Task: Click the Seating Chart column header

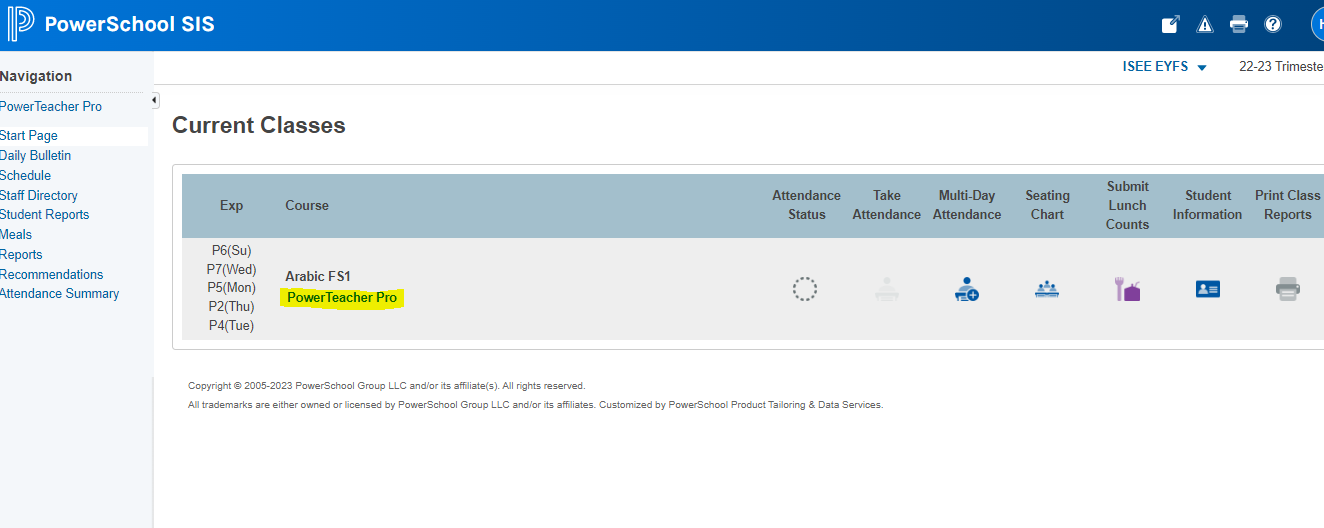Action: click(x=1047, y=205)
